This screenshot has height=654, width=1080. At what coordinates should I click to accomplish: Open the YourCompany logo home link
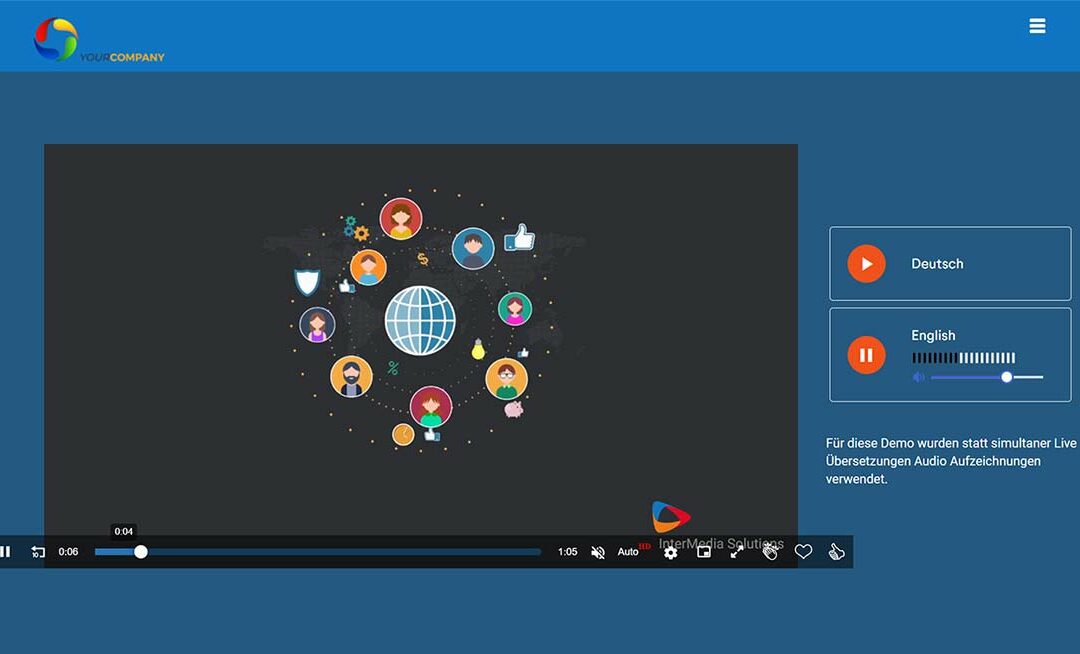pyautogui.click(x=99, y=40)
